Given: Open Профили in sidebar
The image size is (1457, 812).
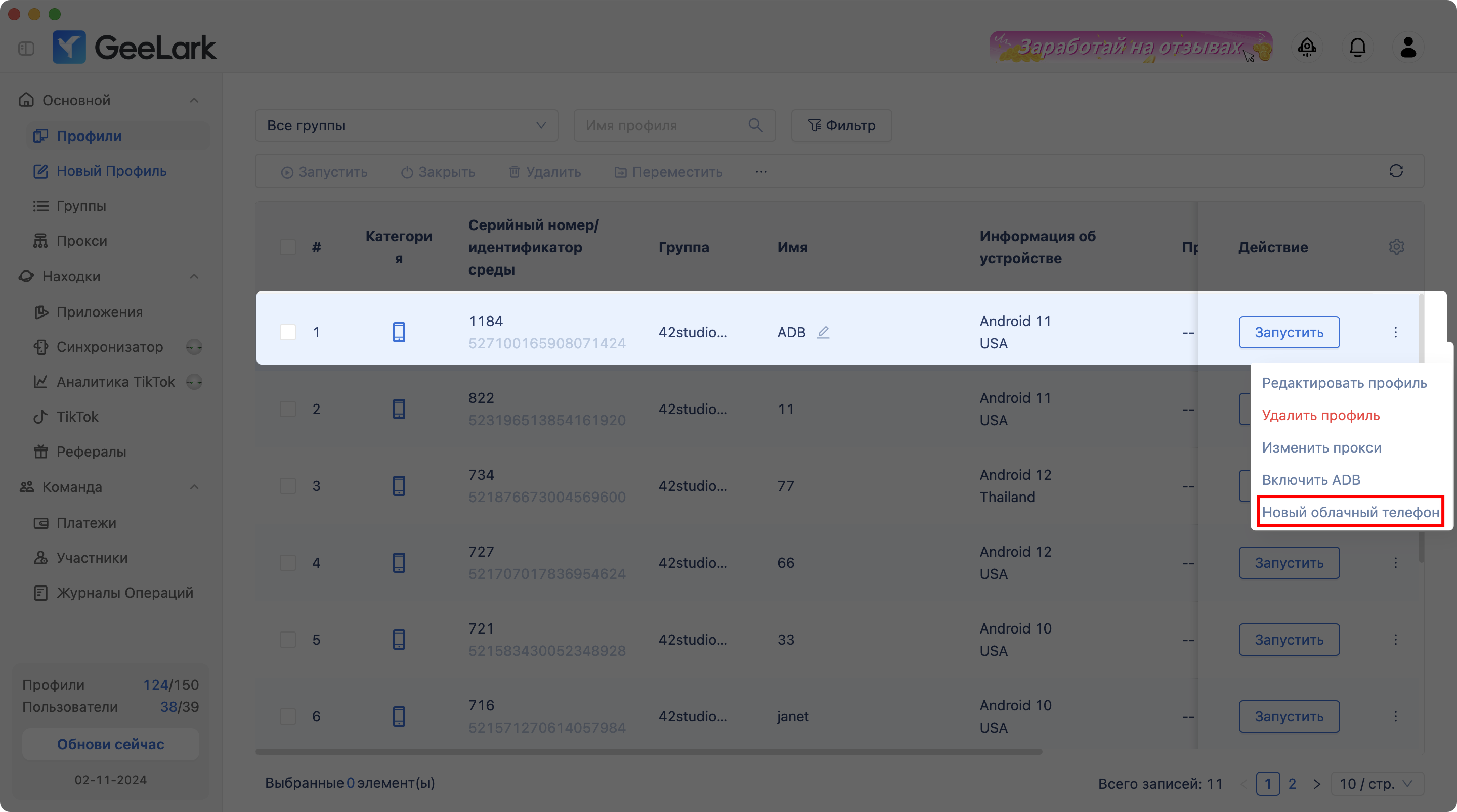Looking at the screenshot, I should (x=118, y=137).
